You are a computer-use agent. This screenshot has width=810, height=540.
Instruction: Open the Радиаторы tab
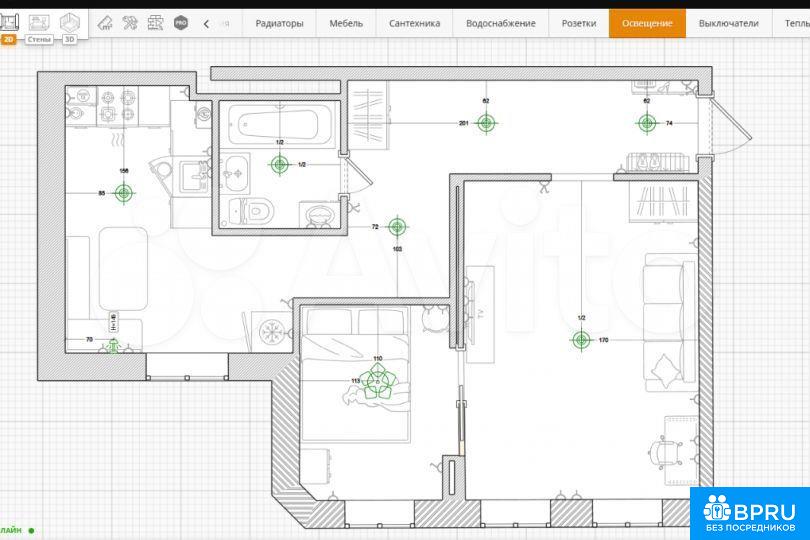[x=279, y=23]
